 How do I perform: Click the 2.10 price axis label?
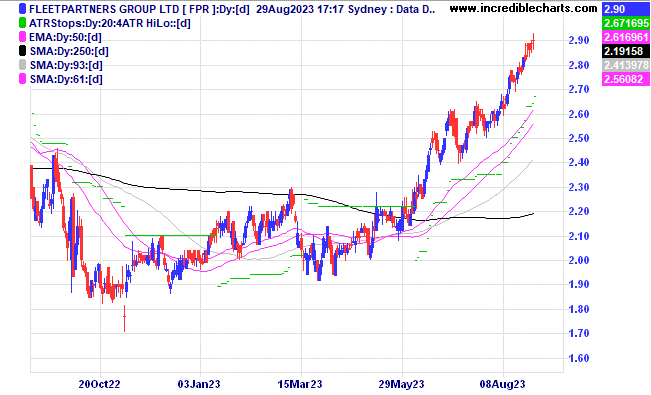579,236
